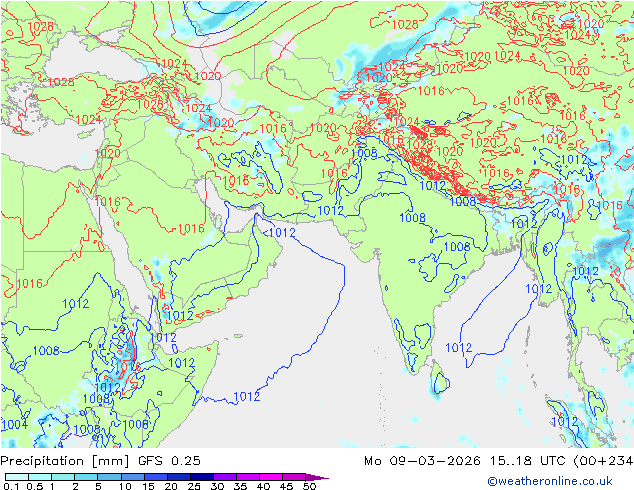The width and height of the screenshot is (634, 490).
Task: Select magenta legend swatch between 40 and 45
Action: [271, 477]
